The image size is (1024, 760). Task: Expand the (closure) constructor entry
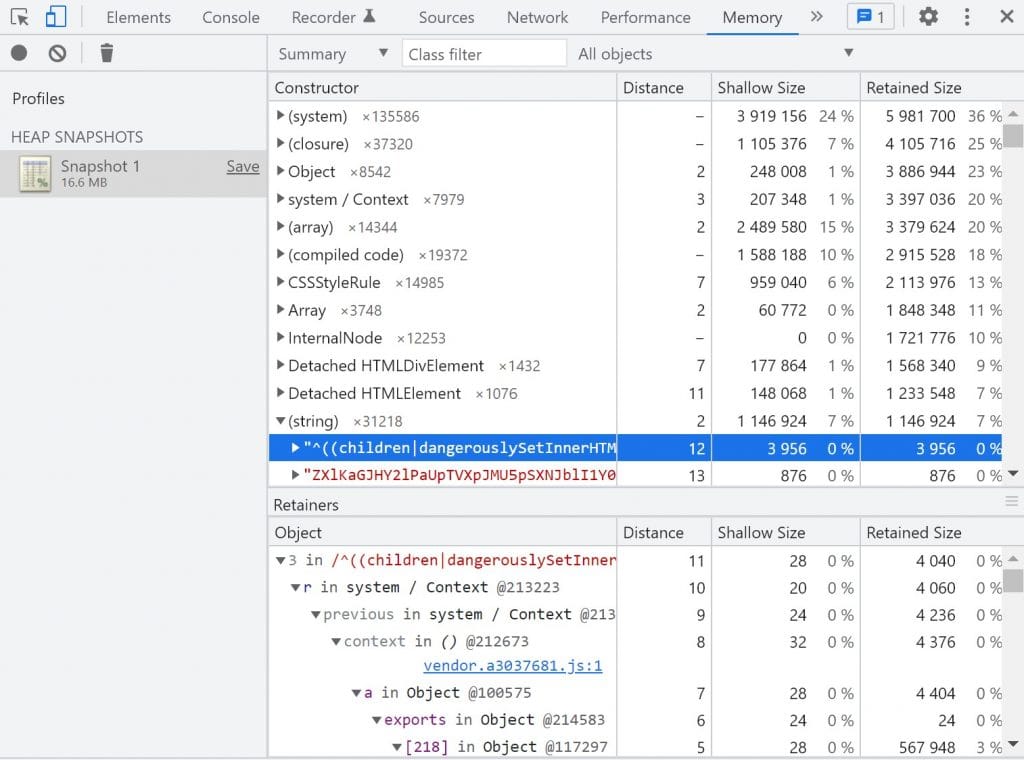coord(281,143)
